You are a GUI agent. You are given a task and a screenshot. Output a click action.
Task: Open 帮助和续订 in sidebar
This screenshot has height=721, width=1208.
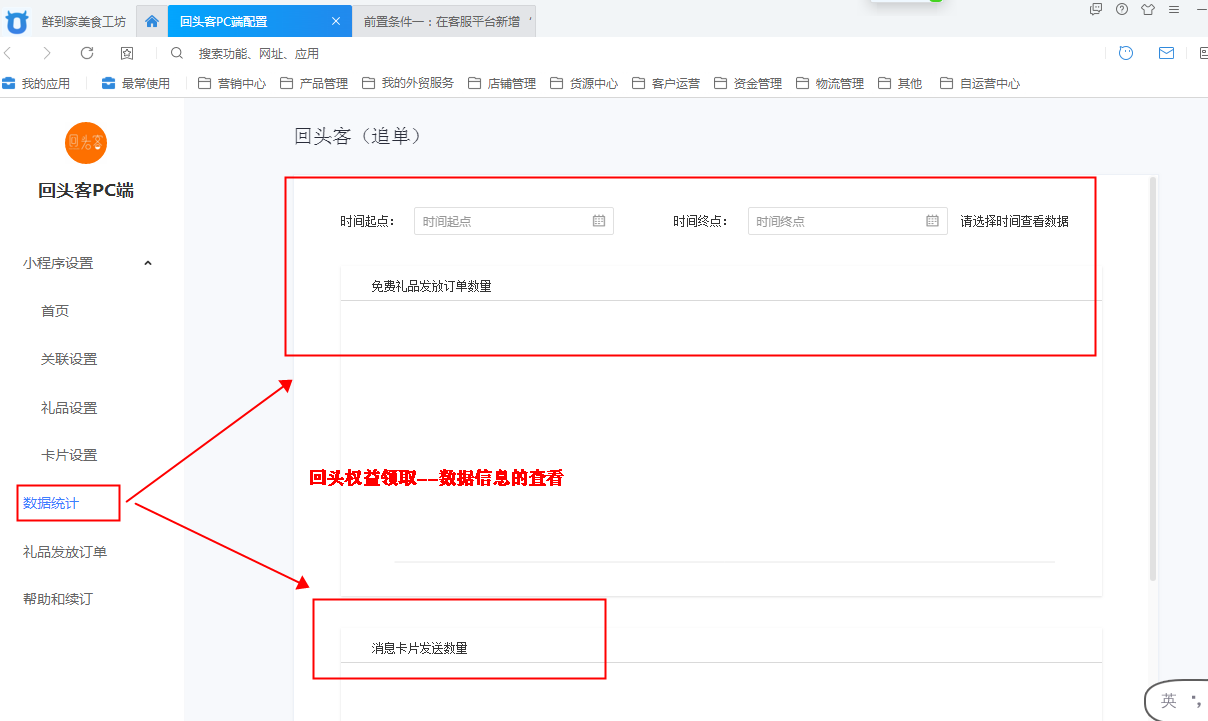58,599
